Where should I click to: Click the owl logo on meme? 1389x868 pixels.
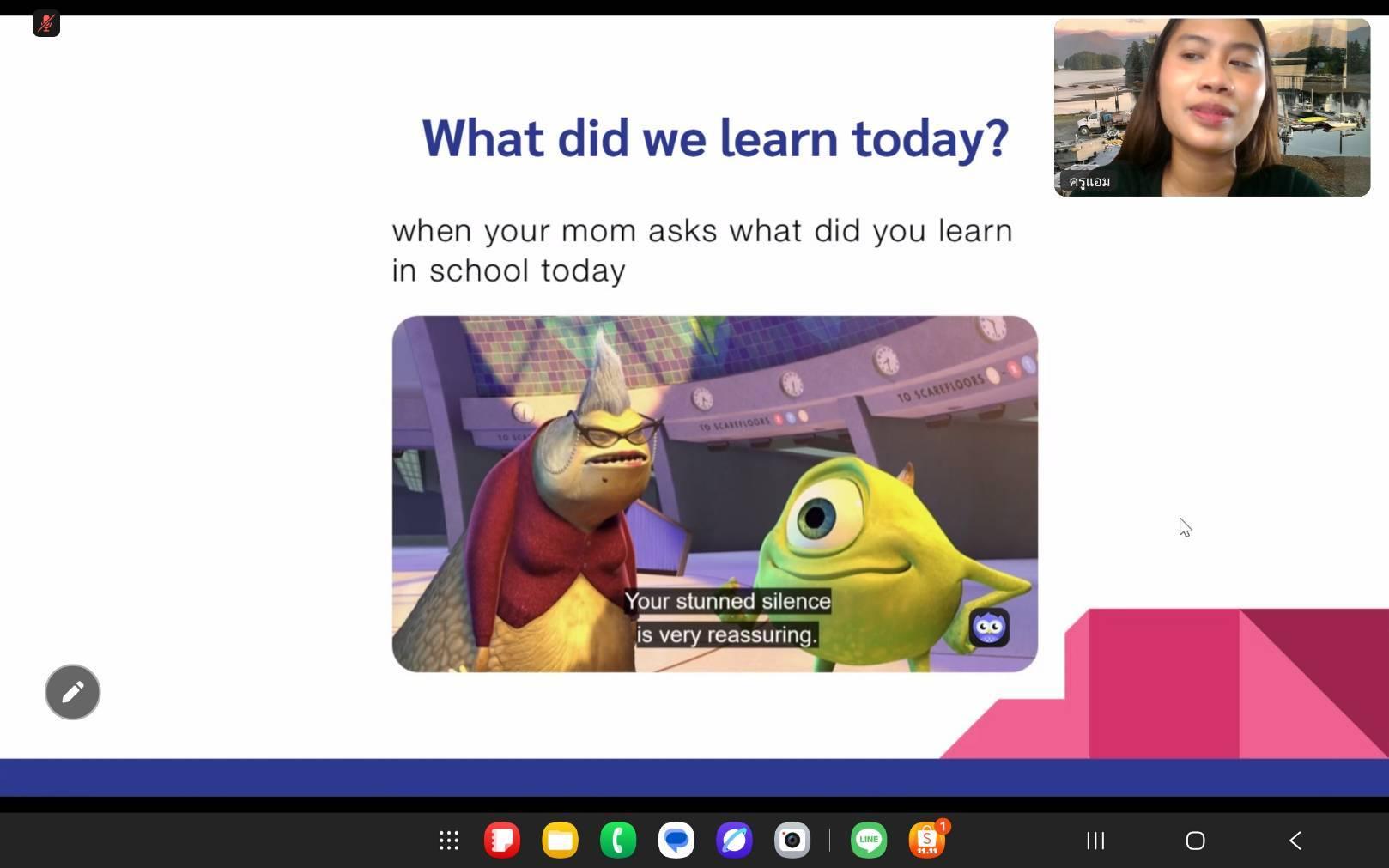point(989,628)
